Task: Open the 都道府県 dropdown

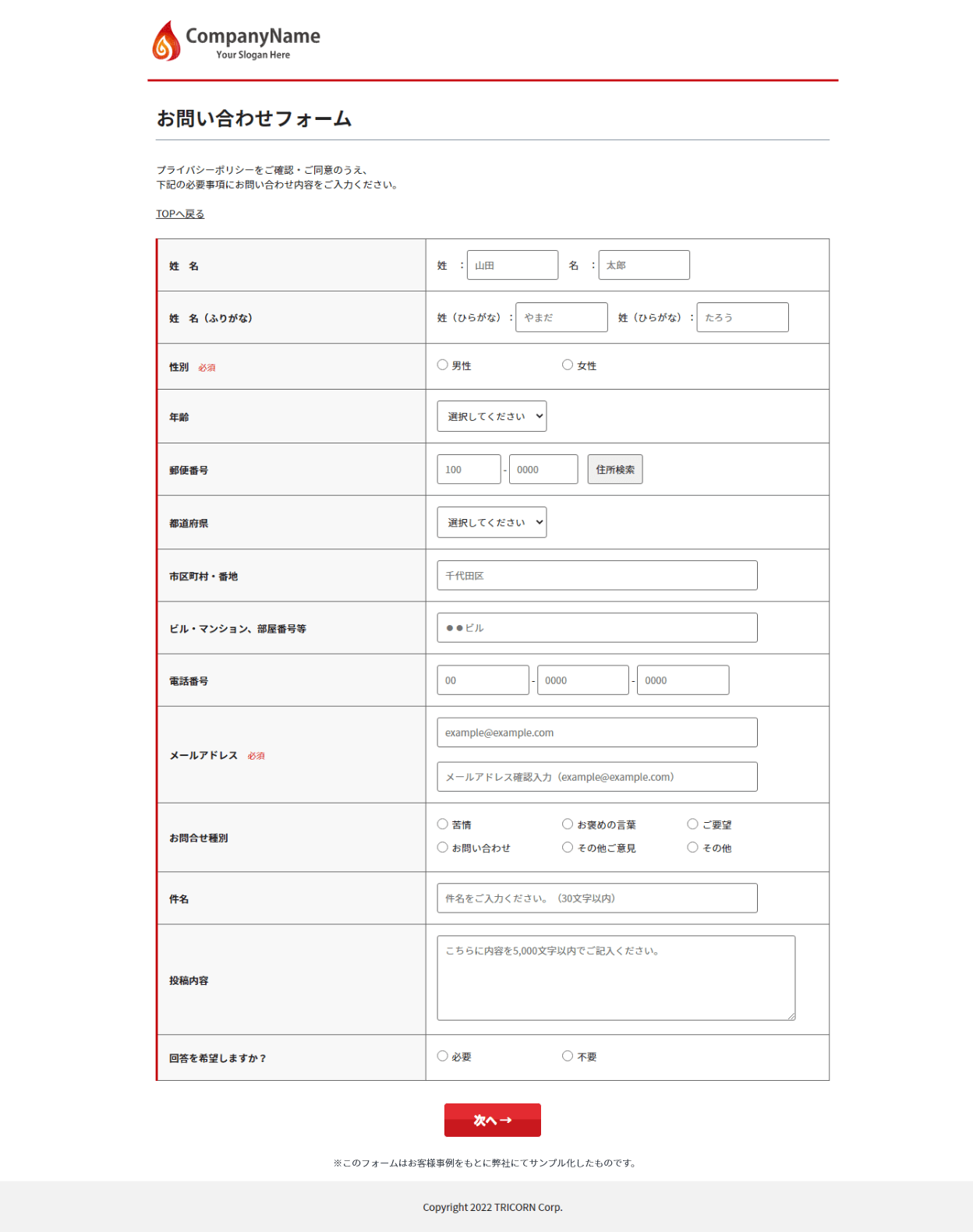Action: click(492, 522)
